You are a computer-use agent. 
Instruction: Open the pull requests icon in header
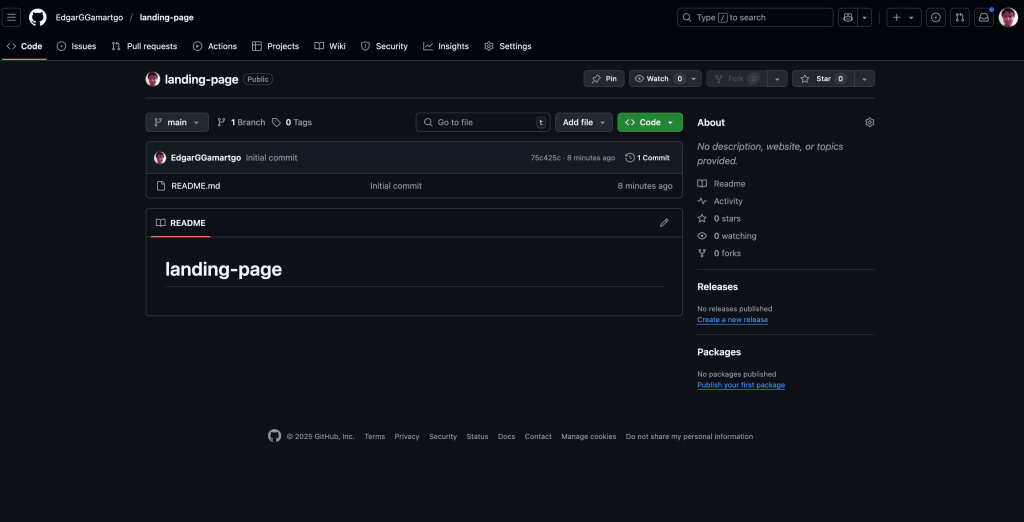(959, 17)
